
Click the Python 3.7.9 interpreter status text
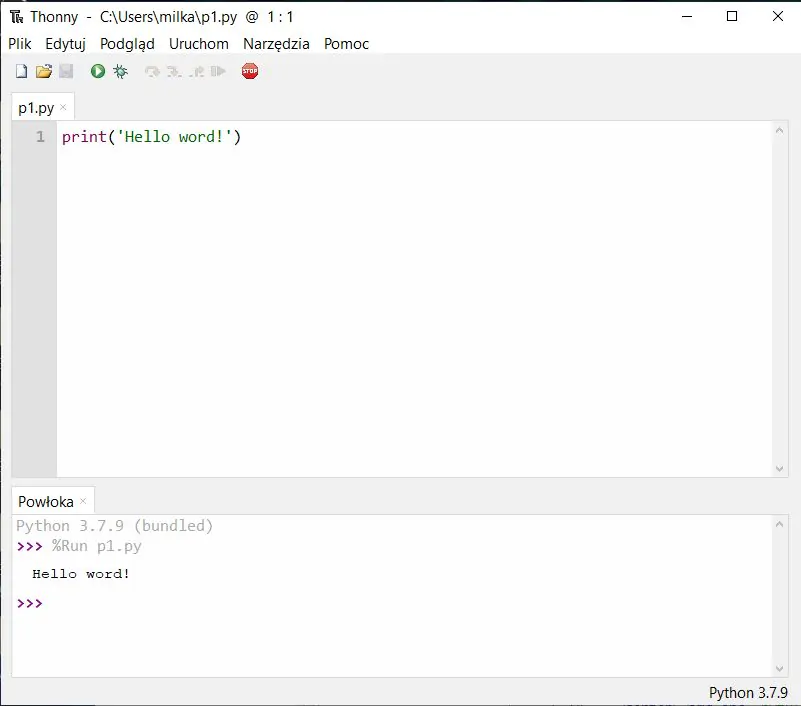coord(748,693)
